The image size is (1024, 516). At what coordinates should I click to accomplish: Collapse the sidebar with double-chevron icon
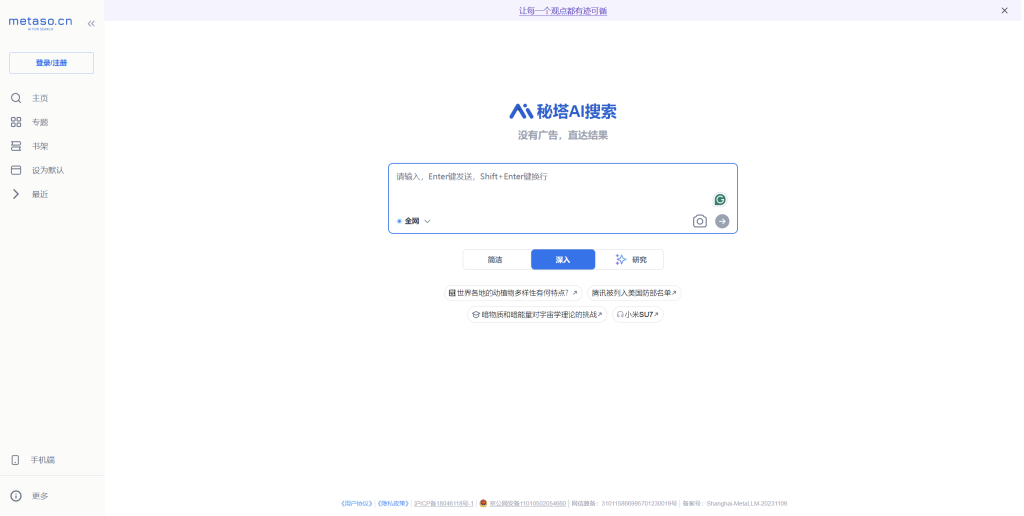(x=91, y=24)
